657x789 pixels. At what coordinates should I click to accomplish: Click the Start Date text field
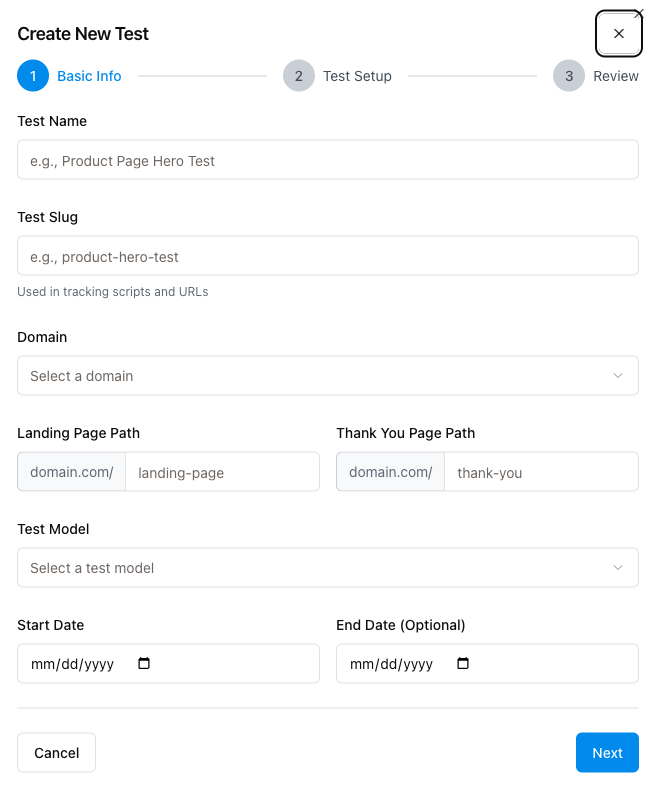coord(75,664)
